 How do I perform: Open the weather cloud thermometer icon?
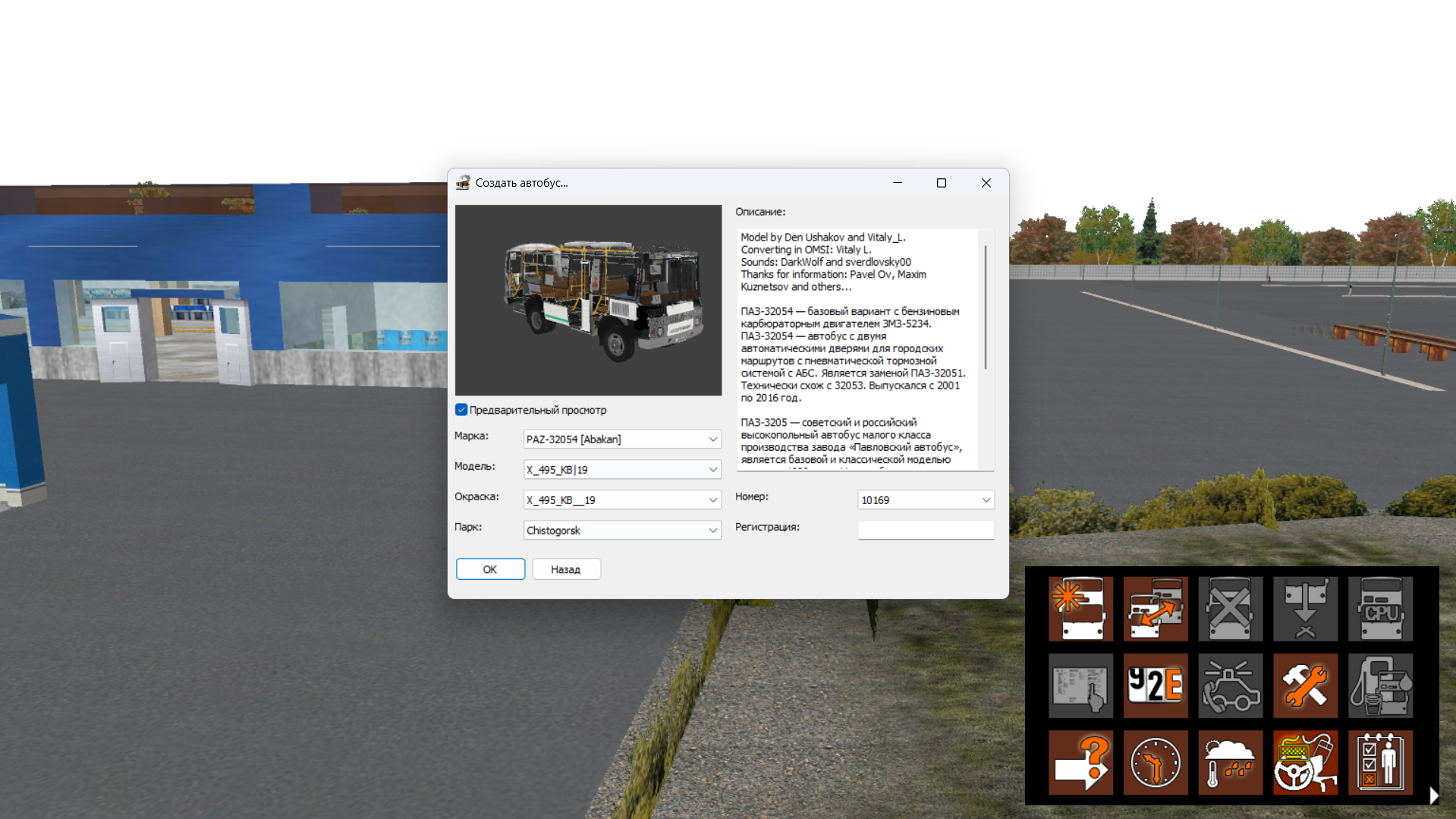1231,762
